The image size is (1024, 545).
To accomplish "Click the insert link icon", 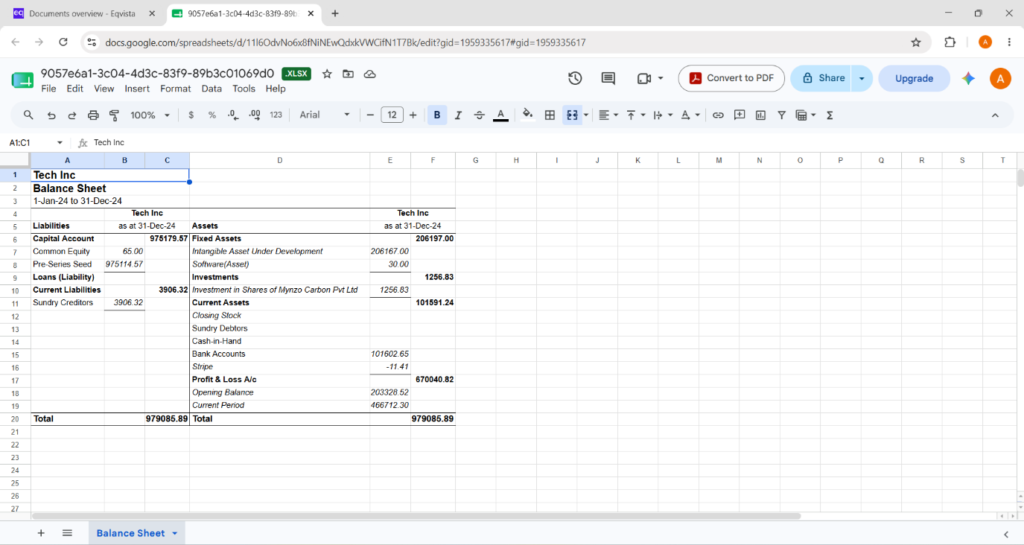I will click(718, 115).
